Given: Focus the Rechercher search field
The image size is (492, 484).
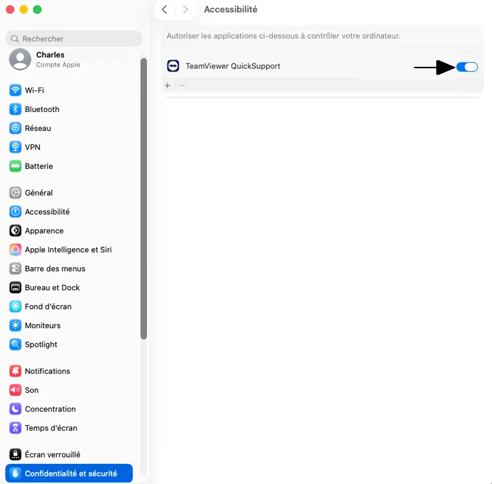Looking at the screenshot, I should [74, 39].
